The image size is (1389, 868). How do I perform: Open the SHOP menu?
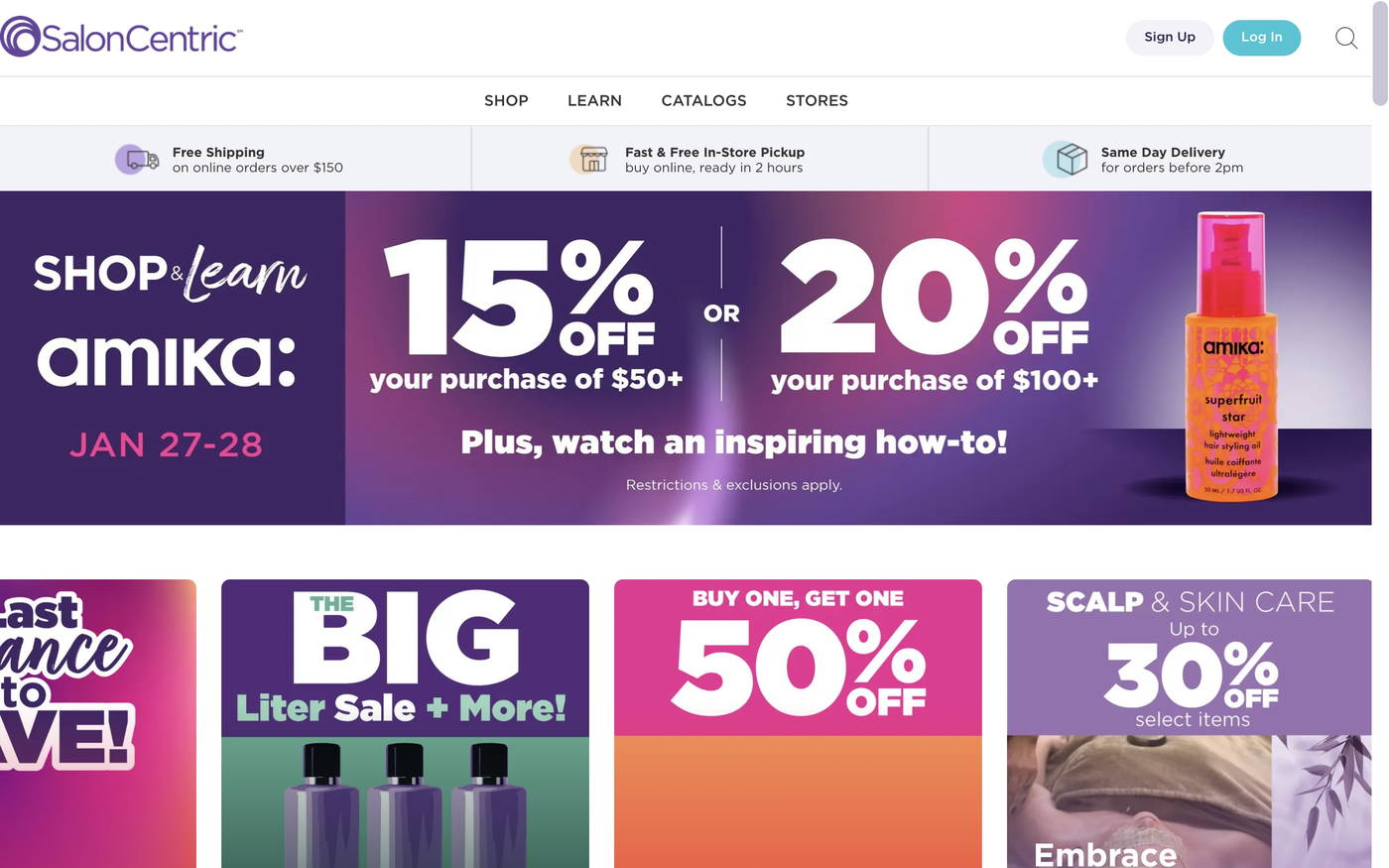point(506,100)
